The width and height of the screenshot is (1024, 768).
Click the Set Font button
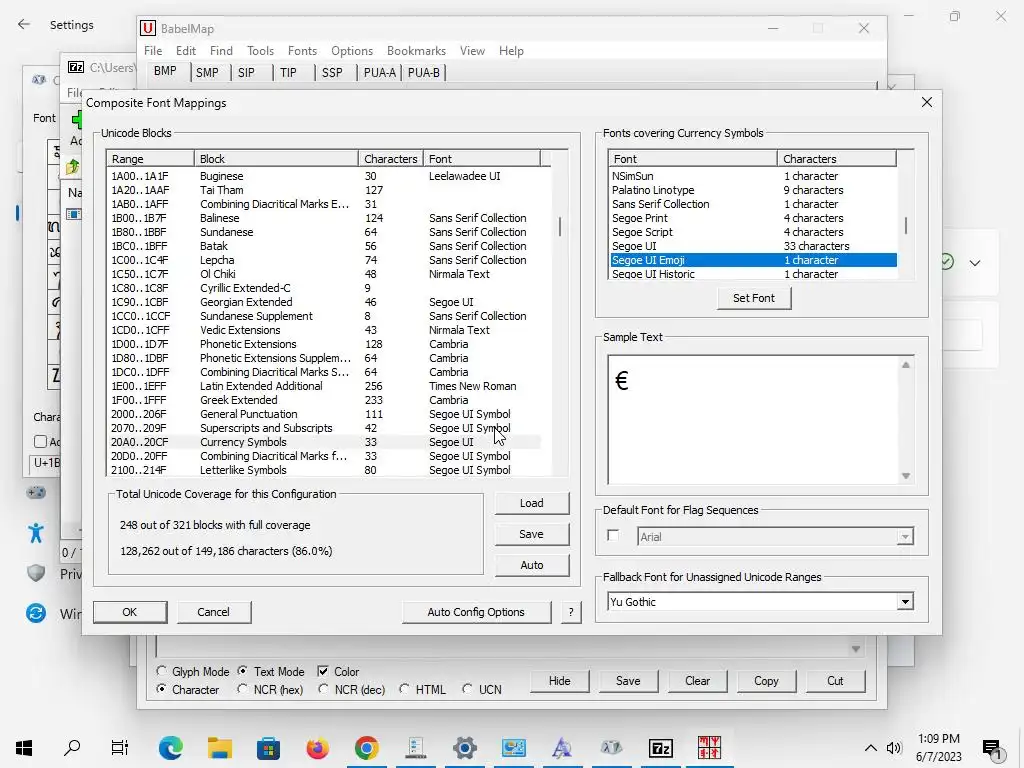[x=754, y=298]
